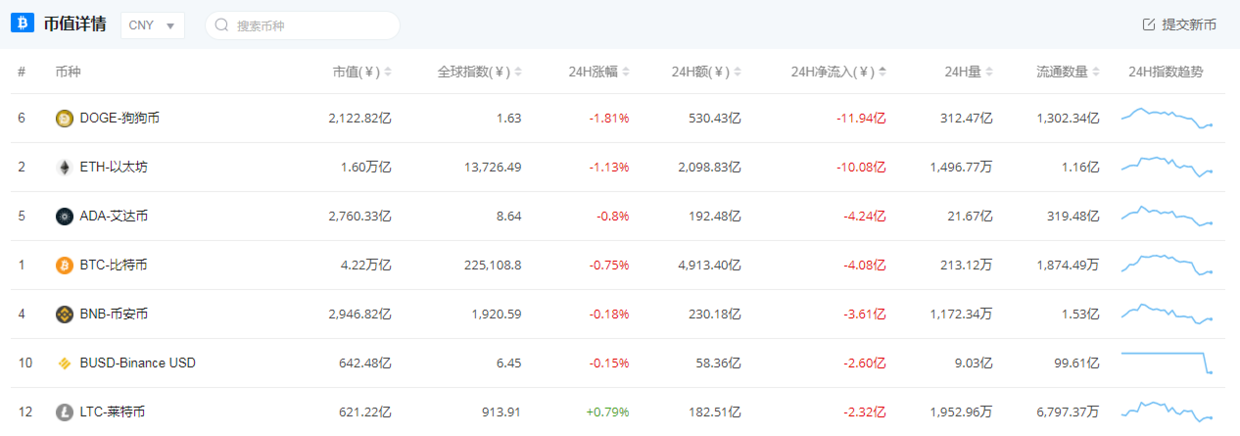Sort by 市值(¥) column header
Viewport: 1240px width, 436px height.
coord(362,72)
